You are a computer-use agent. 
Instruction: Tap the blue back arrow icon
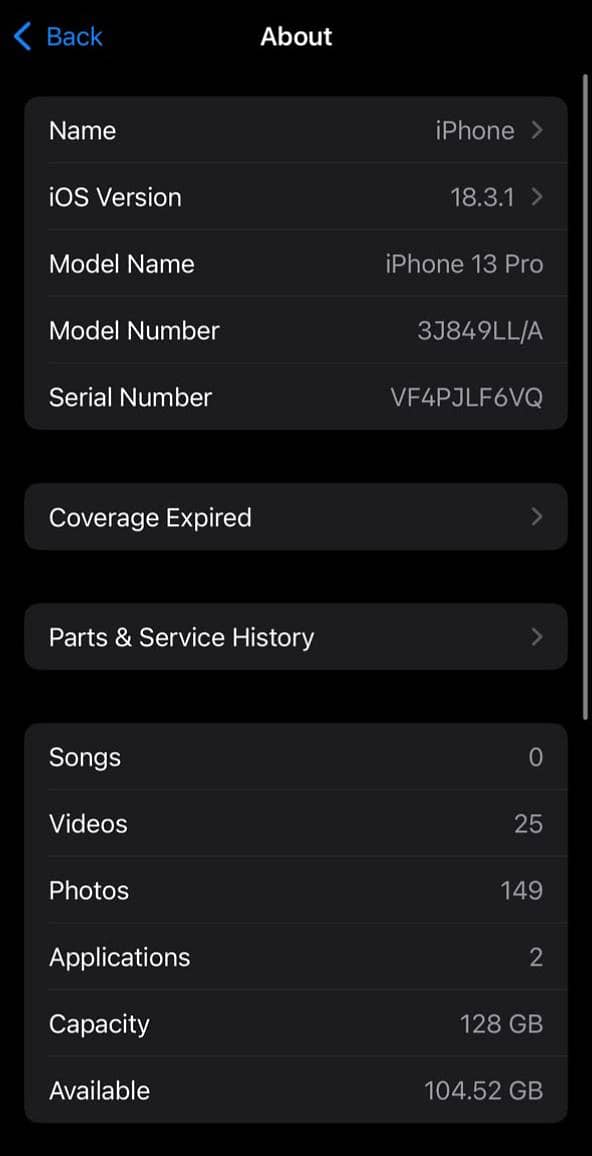click(22, 36)
